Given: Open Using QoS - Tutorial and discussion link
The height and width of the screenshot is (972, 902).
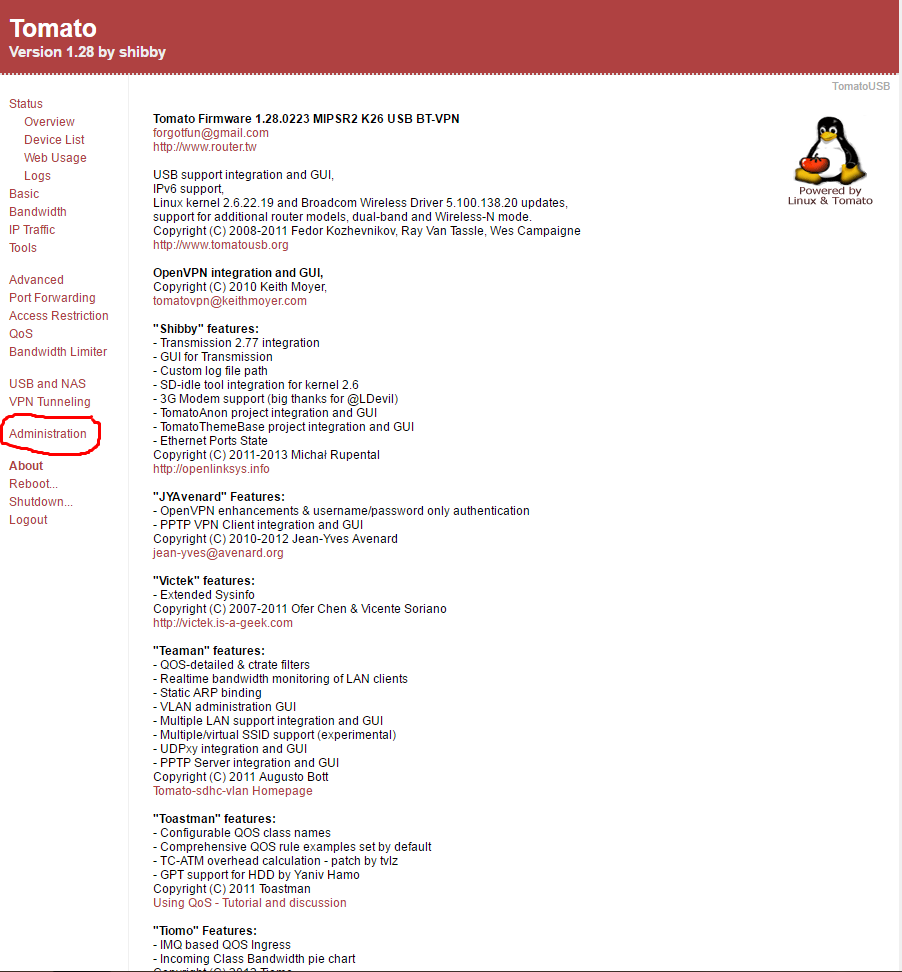Looking at the screenshot, I should (x=250, y=903).
